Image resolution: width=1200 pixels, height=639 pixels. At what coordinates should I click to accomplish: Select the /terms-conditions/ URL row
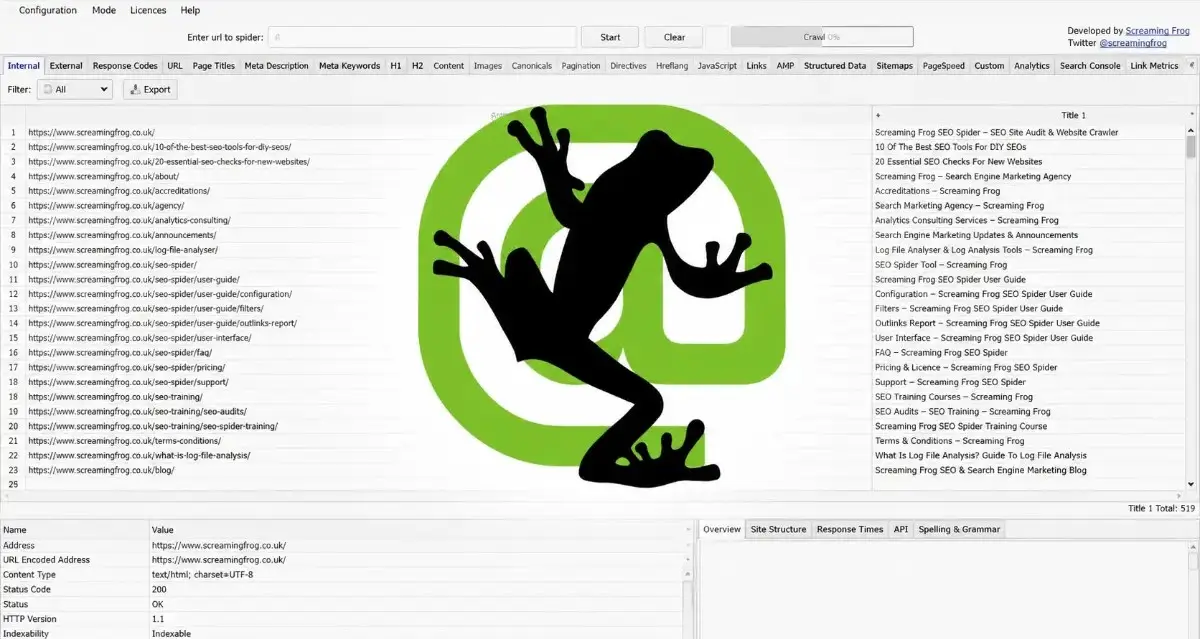coord(435,441)
